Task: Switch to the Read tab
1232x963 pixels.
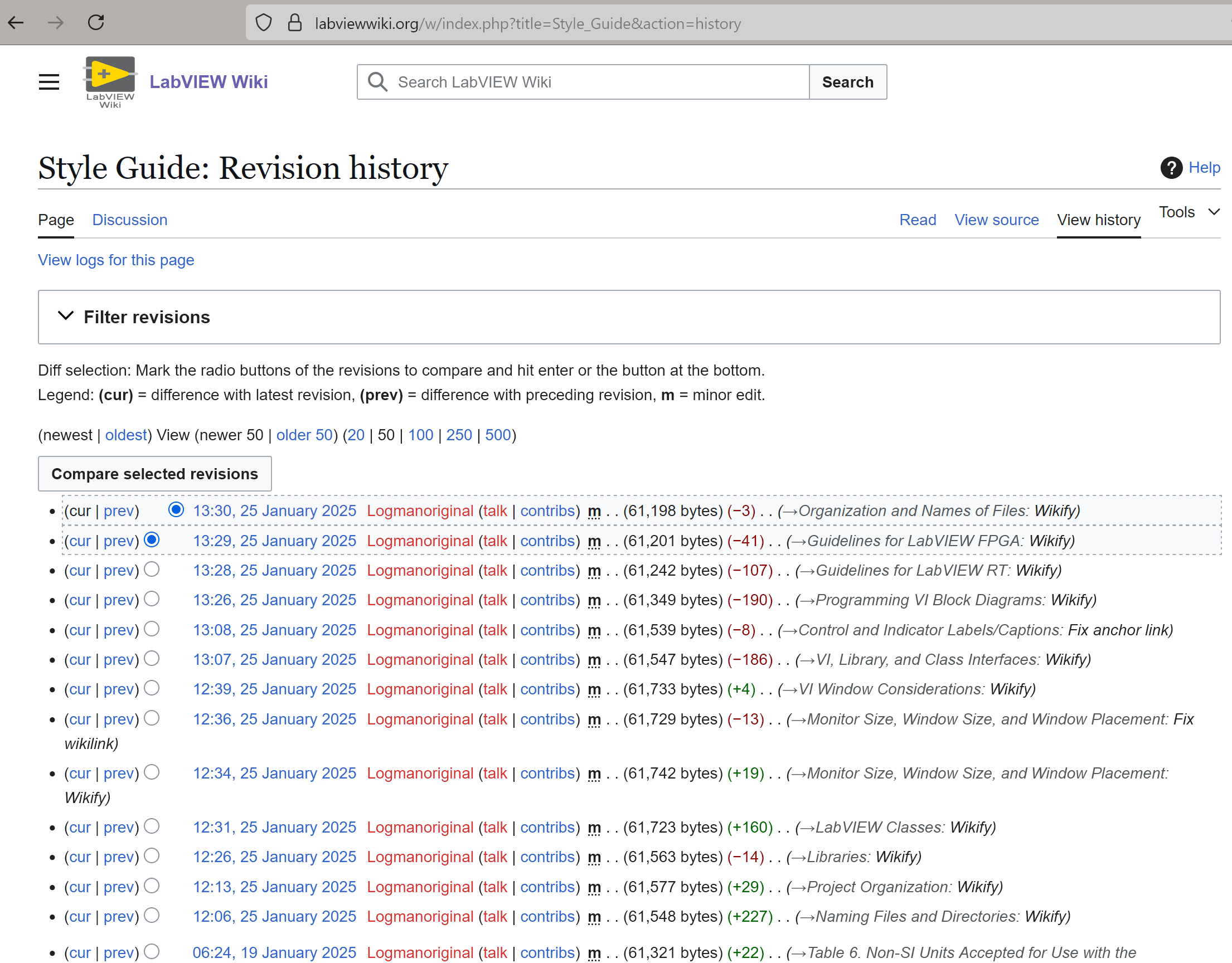Action: (x=917, y=220)
